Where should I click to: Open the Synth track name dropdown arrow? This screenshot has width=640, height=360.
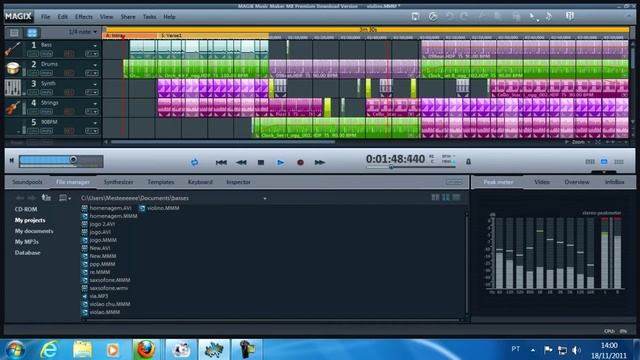coord(95,84)
